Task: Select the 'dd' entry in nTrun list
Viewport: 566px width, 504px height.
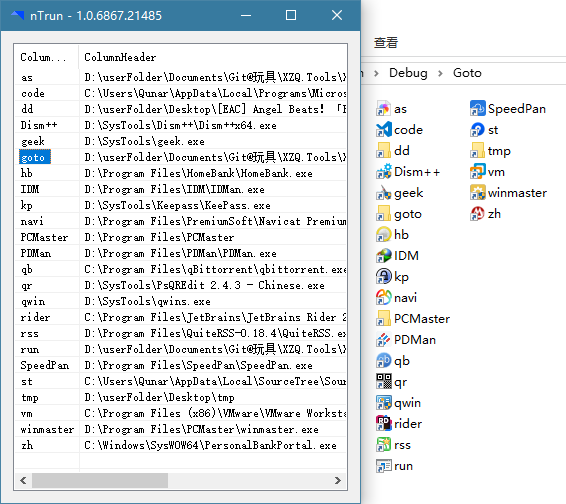Action: (180, 109)
